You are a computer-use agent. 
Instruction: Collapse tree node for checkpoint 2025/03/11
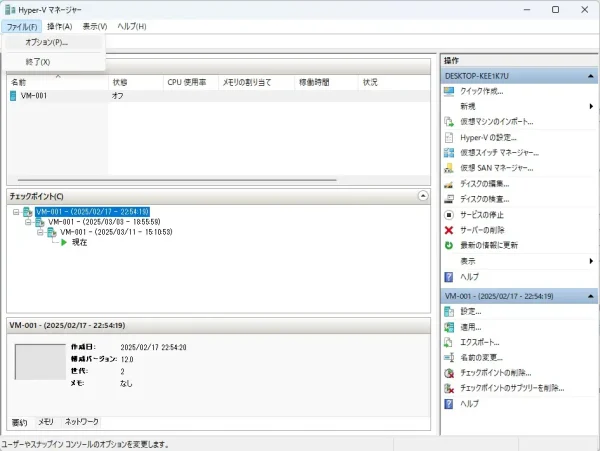click(40, 232)
